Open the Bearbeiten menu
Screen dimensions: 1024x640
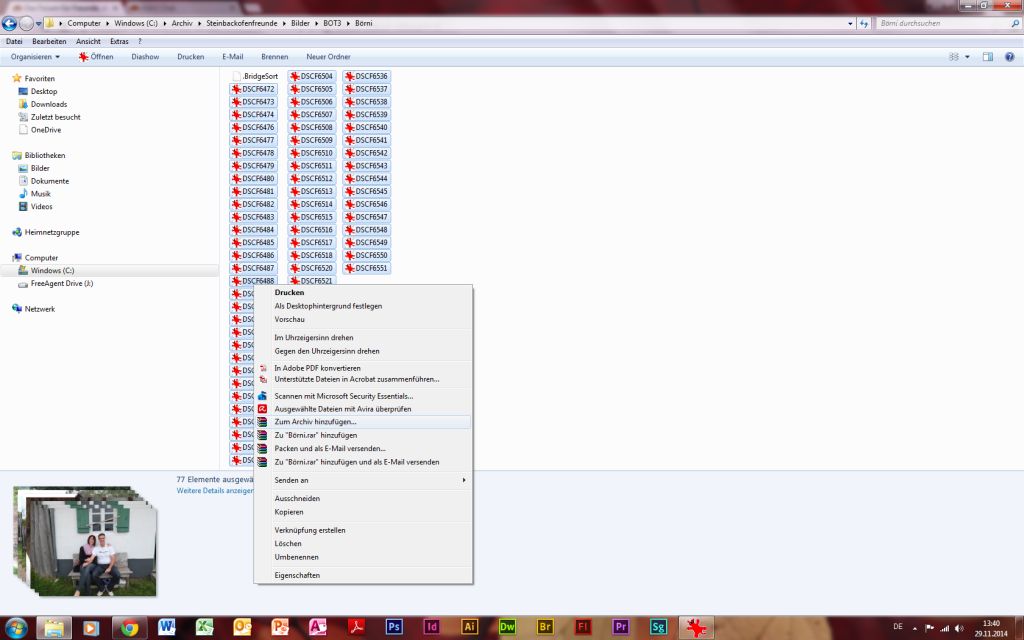49,41
